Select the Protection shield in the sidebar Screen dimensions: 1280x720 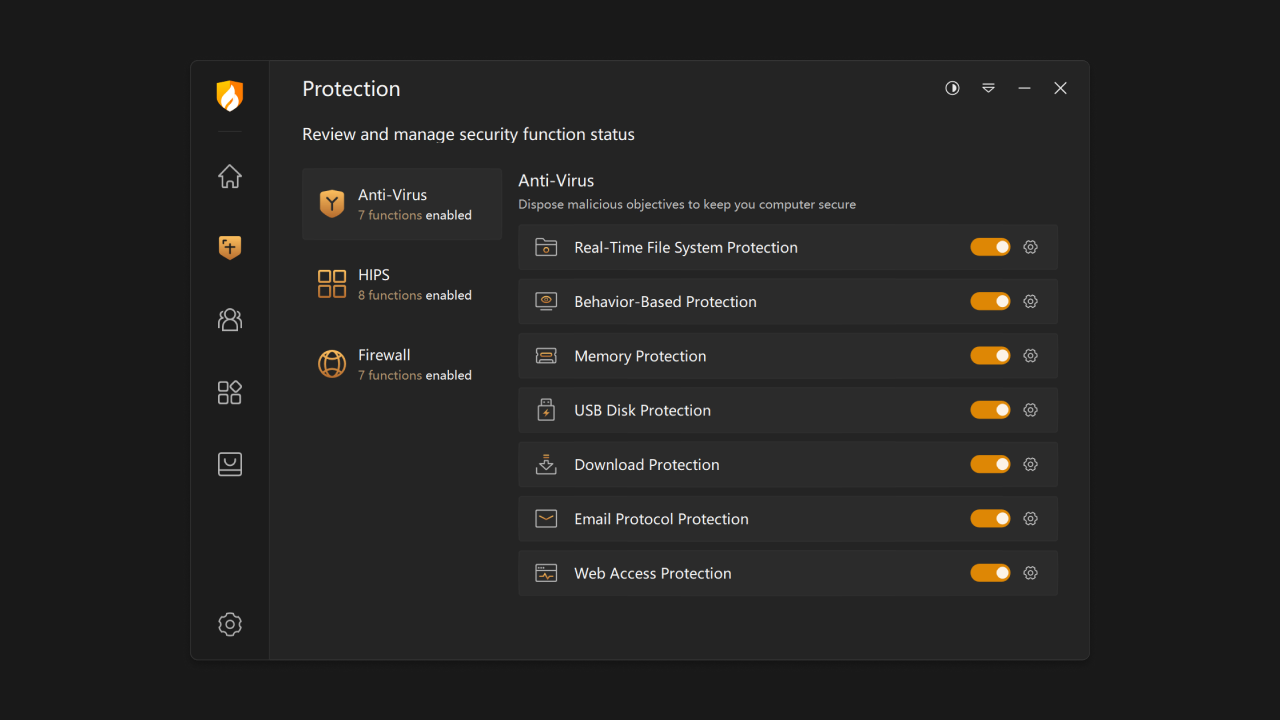coord(229,247)
